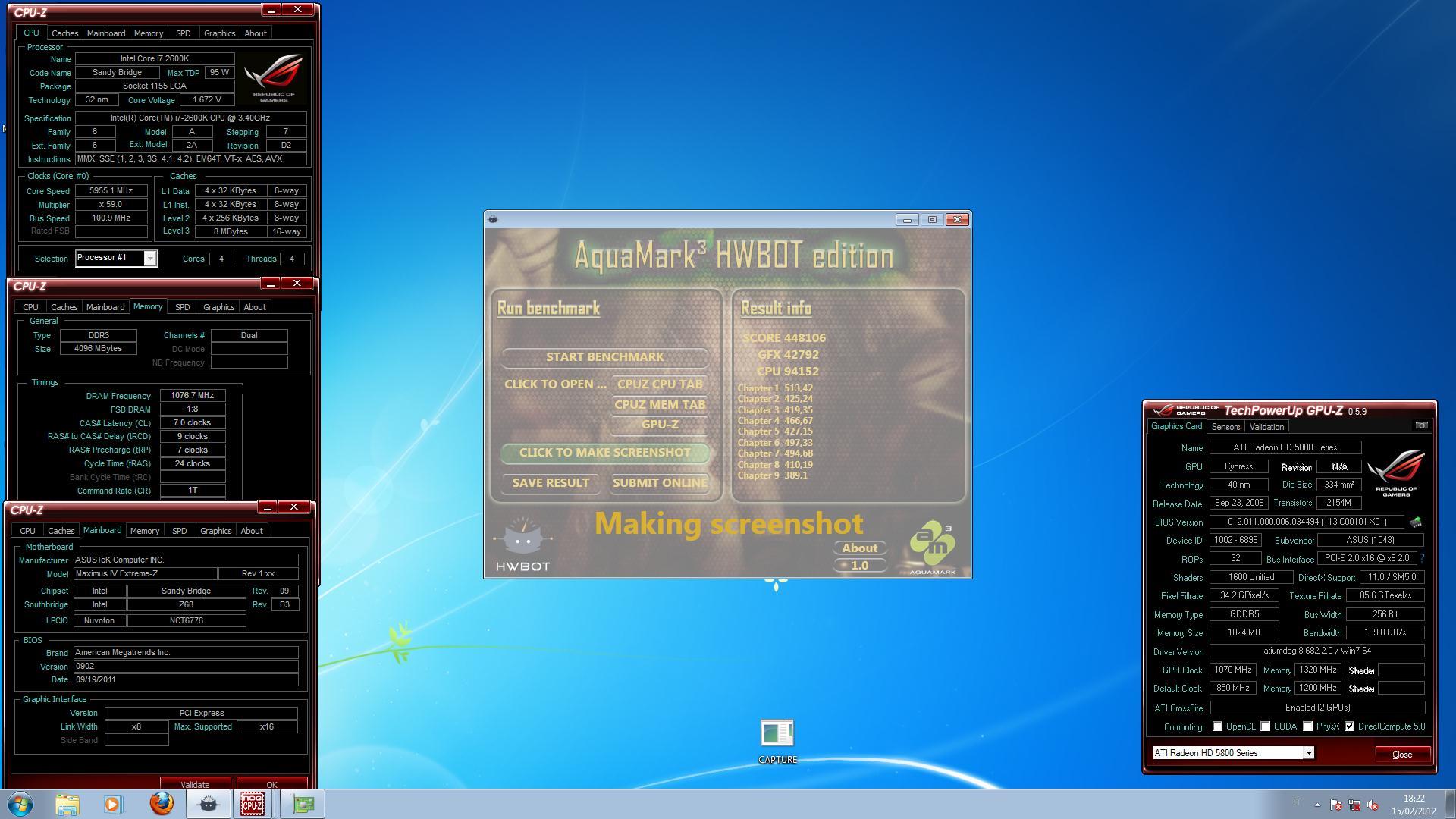Click the HWBOT logo in AquaMark

pos(522,544)
